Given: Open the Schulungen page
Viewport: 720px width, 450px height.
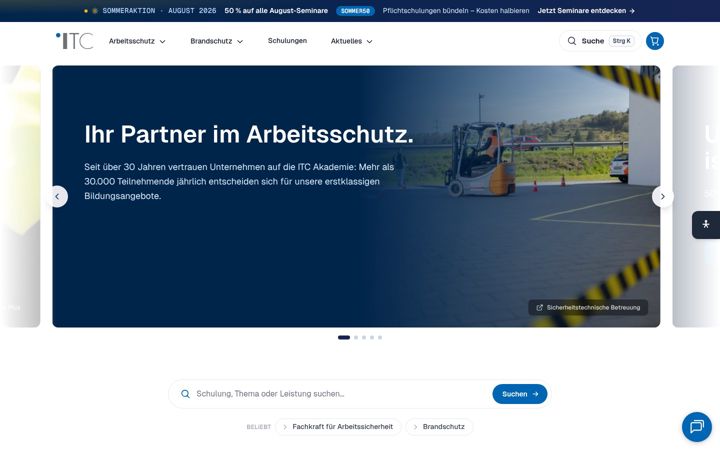Looking at the screenshot, I should pos(287,41).
